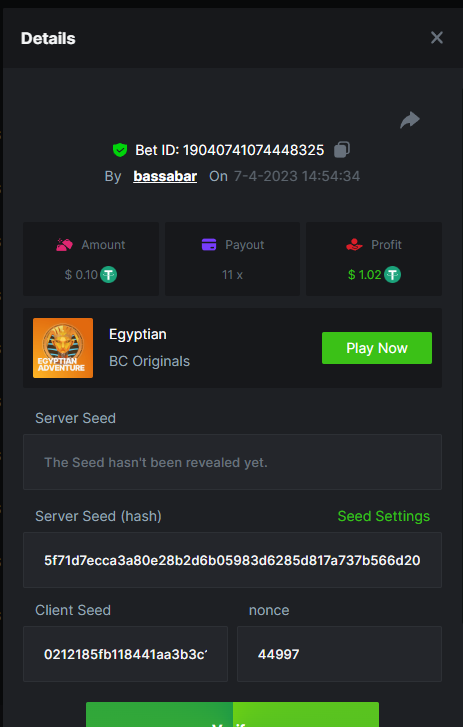The width and height of the screenshot is (463, 727).
Task: Click the Tether coin icon beside Amount
Action: click(108, 275)
